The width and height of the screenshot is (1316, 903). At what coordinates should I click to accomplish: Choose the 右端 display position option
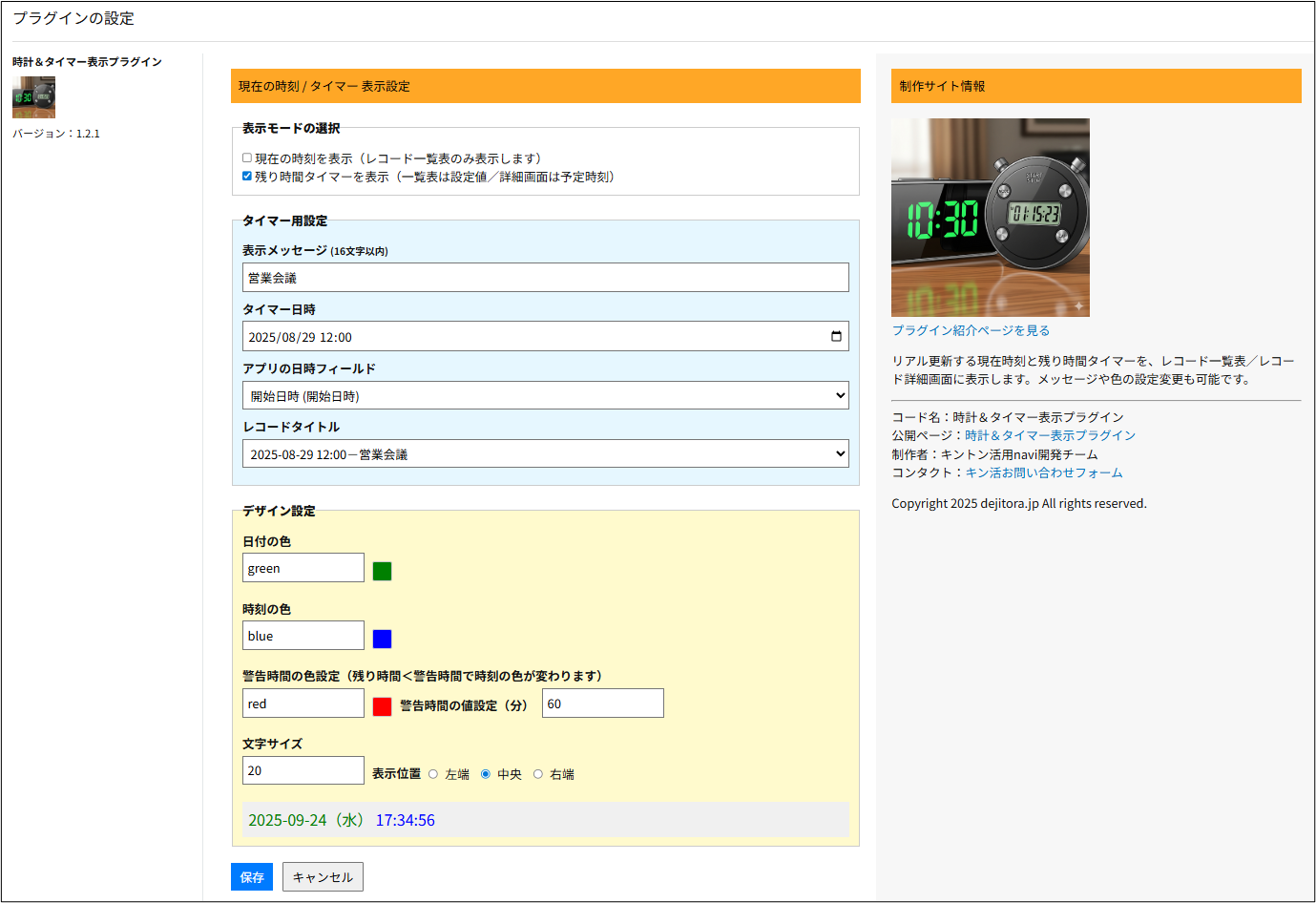pos(538,774)
